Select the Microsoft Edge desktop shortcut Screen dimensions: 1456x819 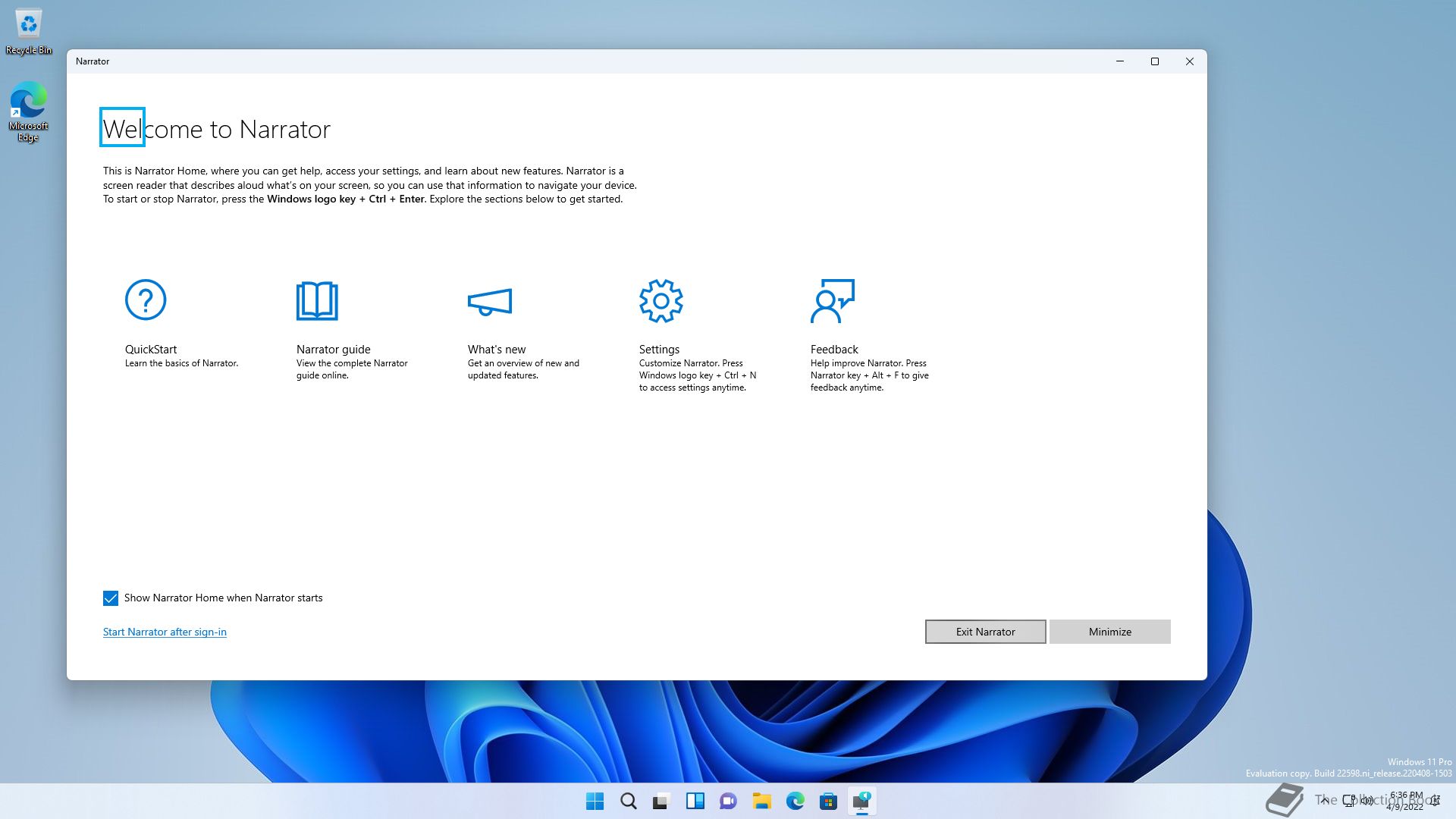[29, 112]
